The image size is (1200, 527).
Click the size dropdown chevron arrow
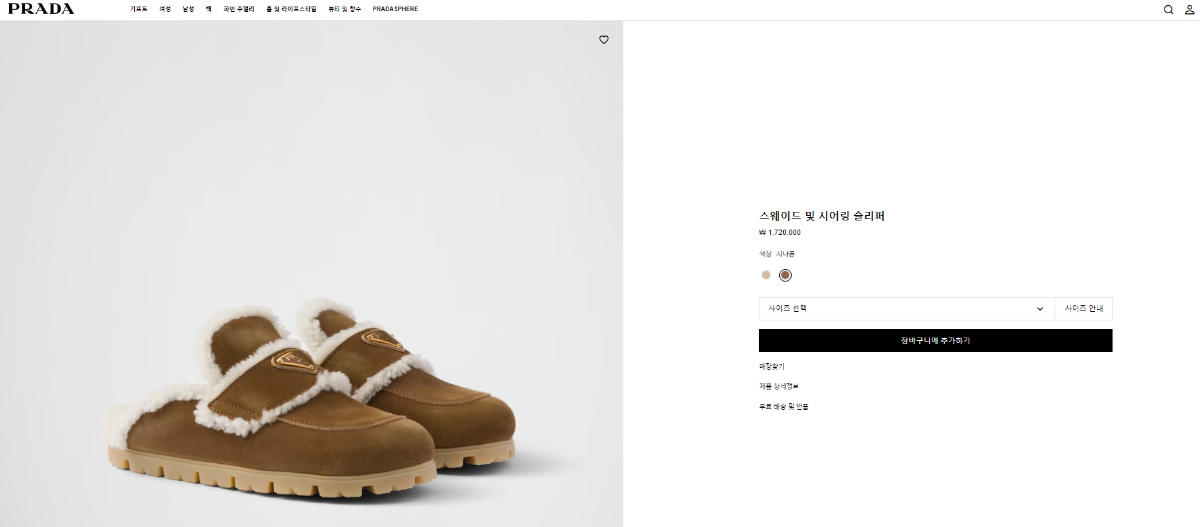click(x=1040, y=309)
